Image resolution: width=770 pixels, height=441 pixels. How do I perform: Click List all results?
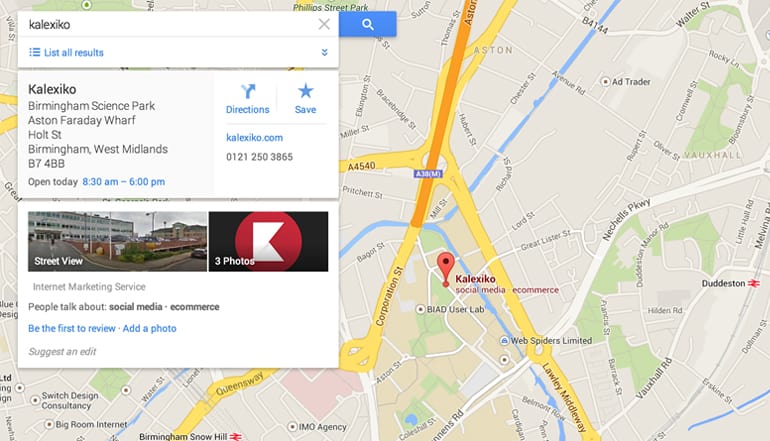[x=66, y=53]
